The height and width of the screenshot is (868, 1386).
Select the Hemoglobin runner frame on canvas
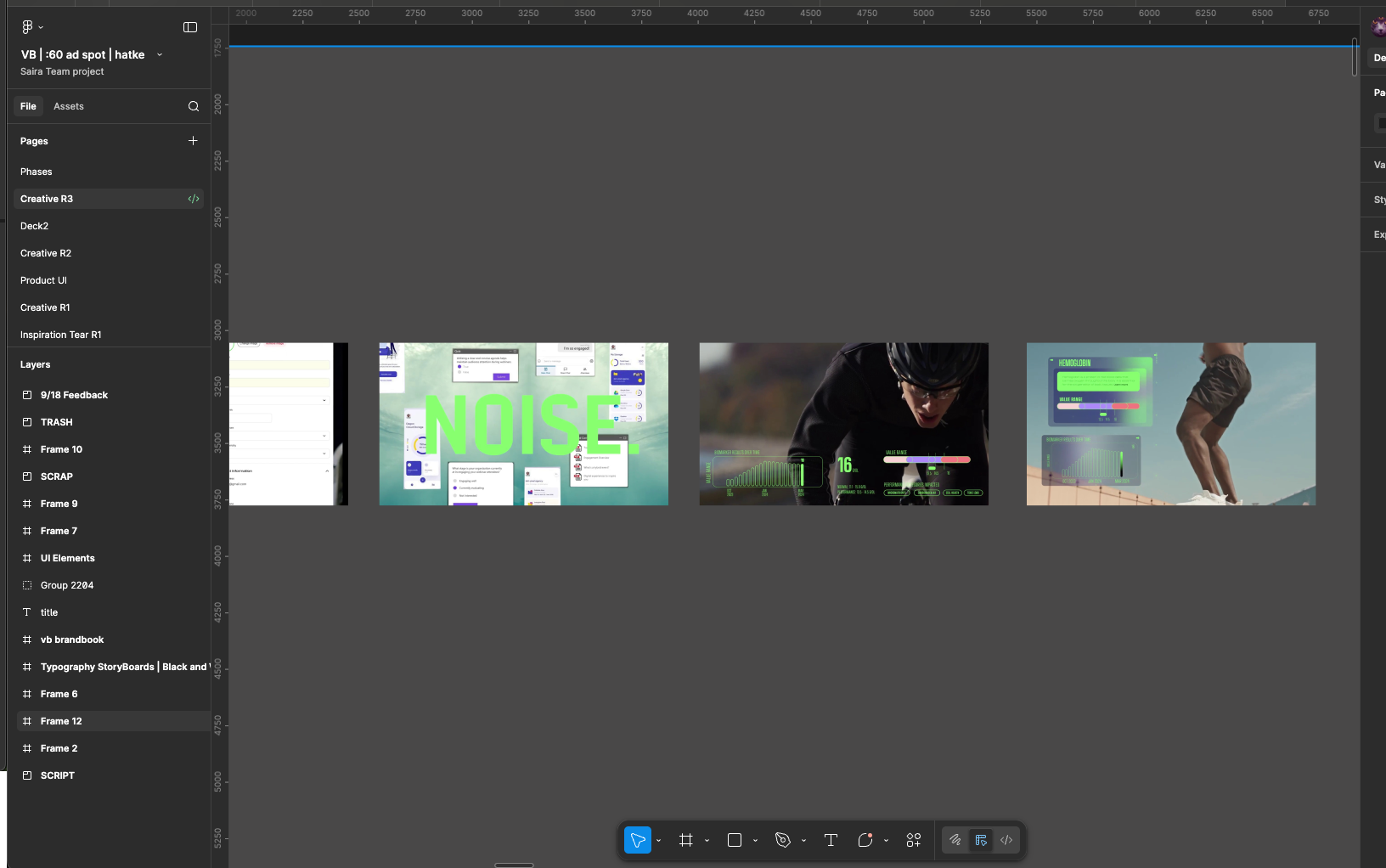coord(1171,424)
